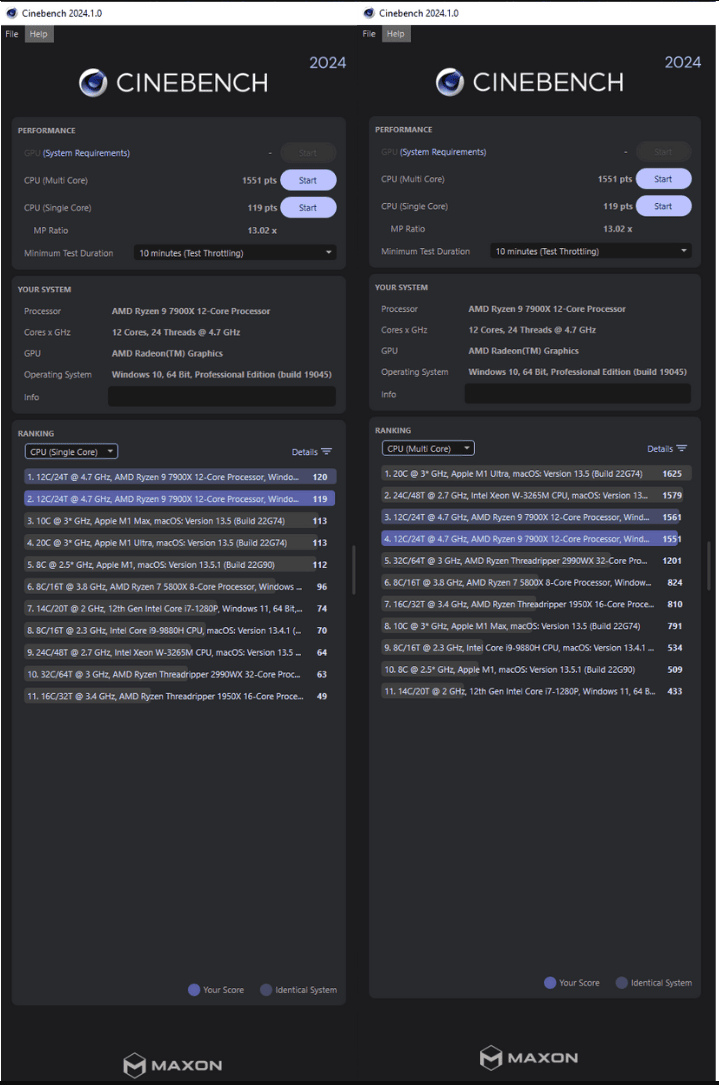Click the 1551 pts multi core score in left window

[x=260, y=181]
